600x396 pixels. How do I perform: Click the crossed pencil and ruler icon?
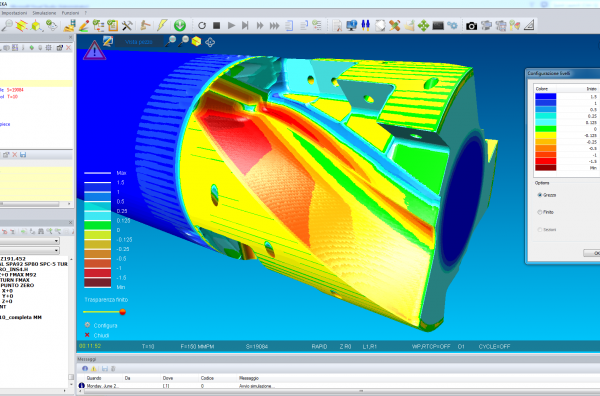coord(395,26)
